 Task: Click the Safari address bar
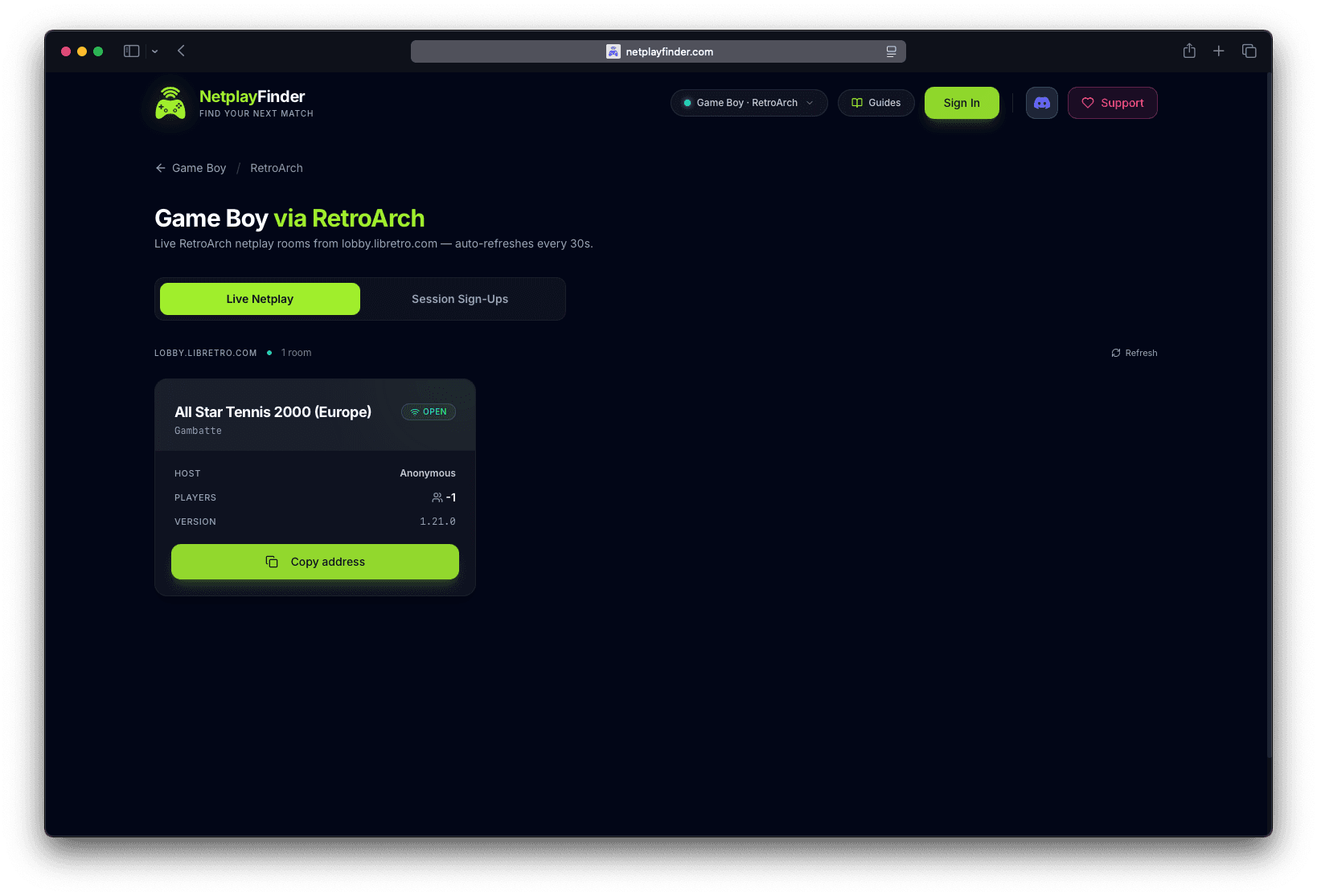point(658,51)
